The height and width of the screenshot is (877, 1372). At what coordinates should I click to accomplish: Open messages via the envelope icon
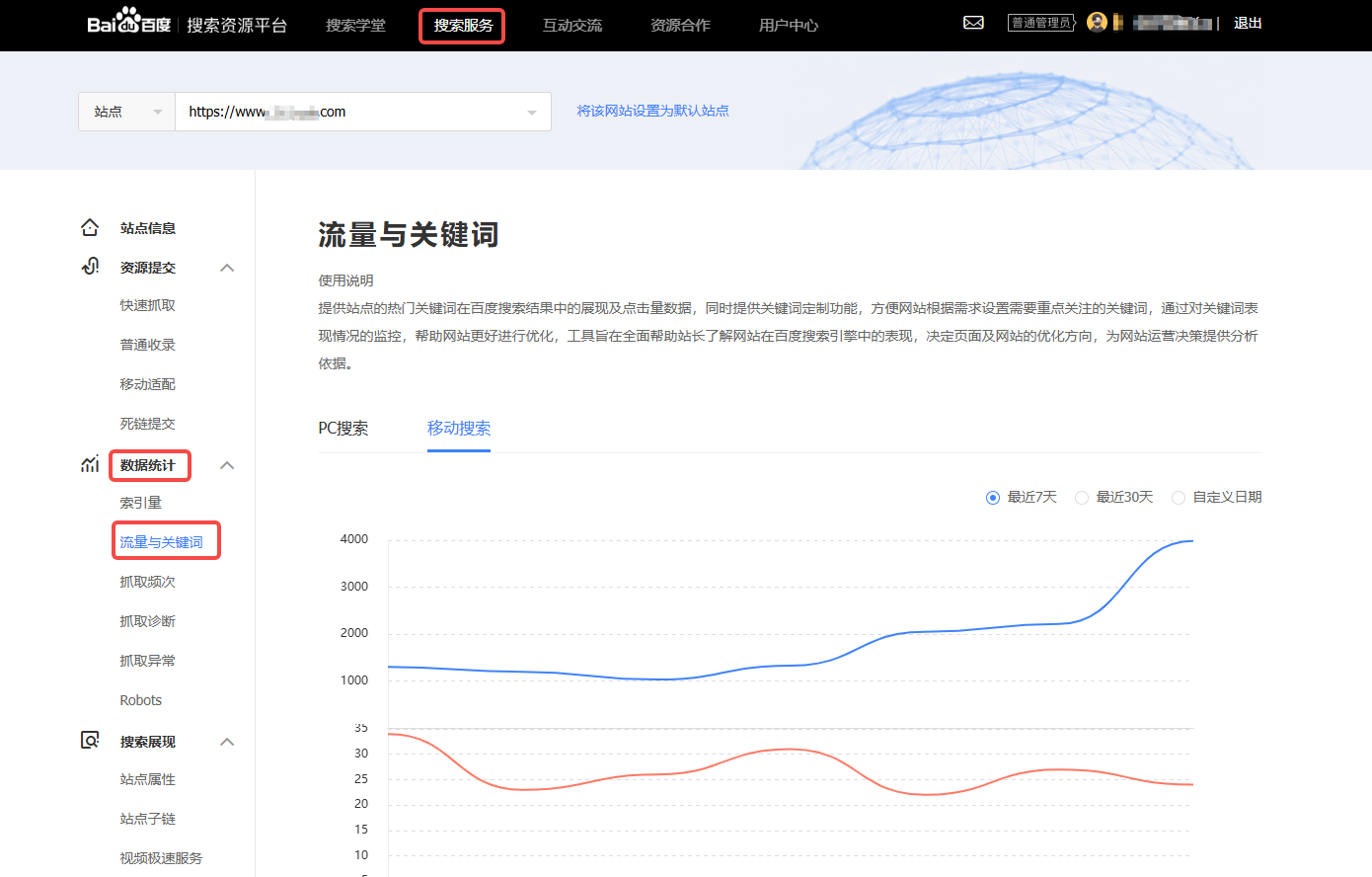point(974,22)
